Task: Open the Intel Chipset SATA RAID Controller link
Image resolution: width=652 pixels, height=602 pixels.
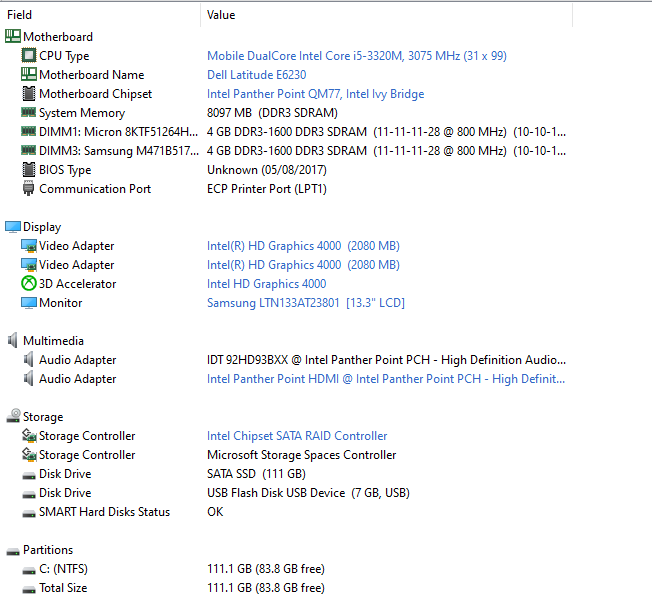Action: [297, 436]
